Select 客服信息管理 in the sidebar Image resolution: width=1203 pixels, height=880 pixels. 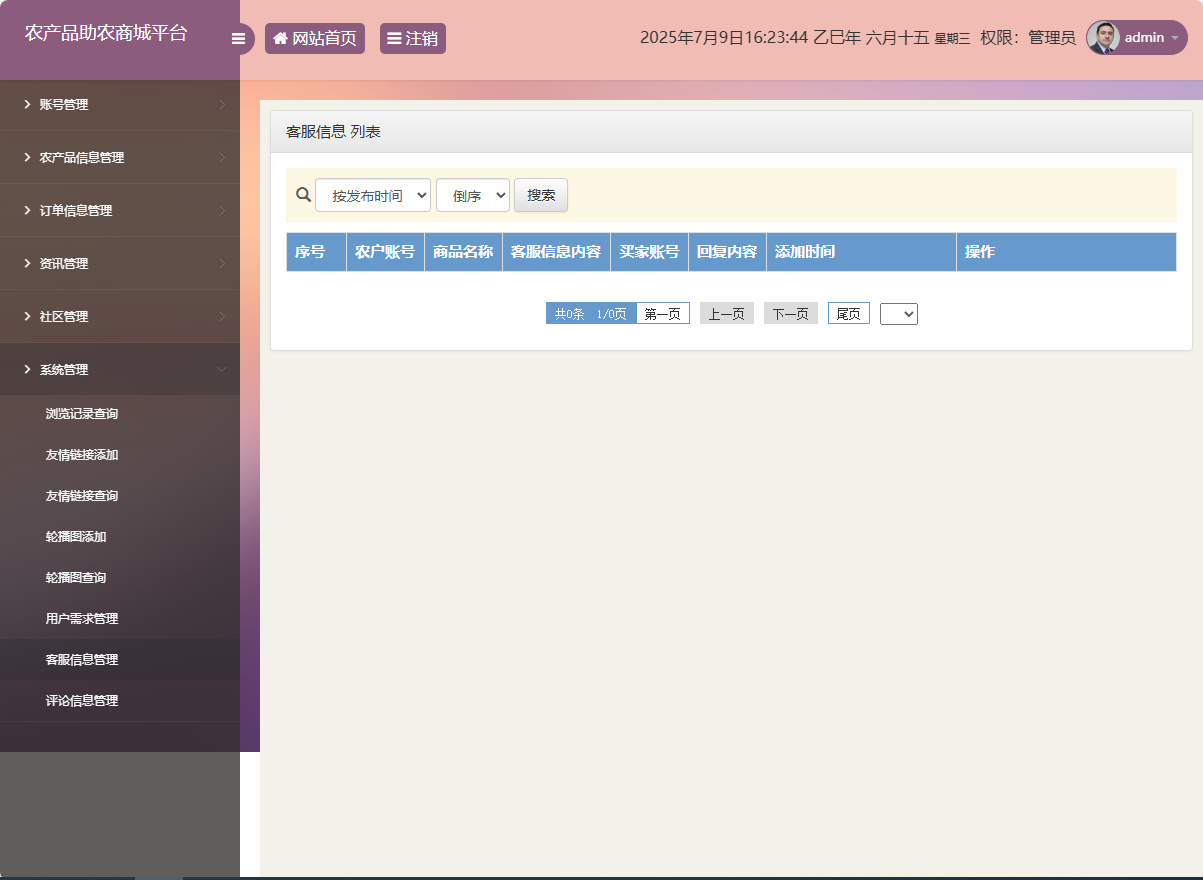coord(81,659)
